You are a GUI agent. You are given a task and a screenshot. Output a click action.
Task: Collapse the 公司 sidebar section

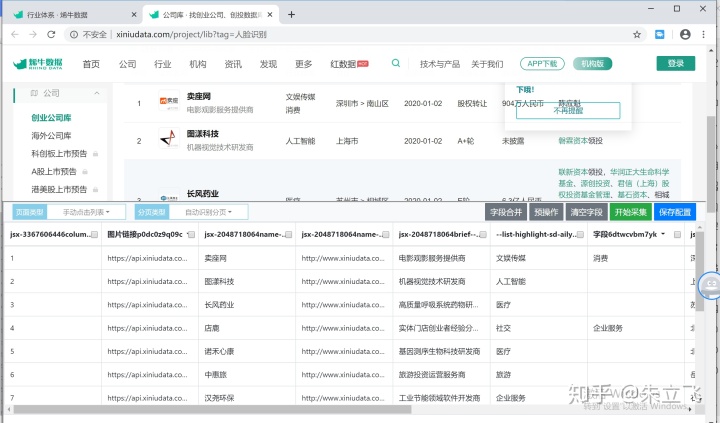(x=97, y=93)
